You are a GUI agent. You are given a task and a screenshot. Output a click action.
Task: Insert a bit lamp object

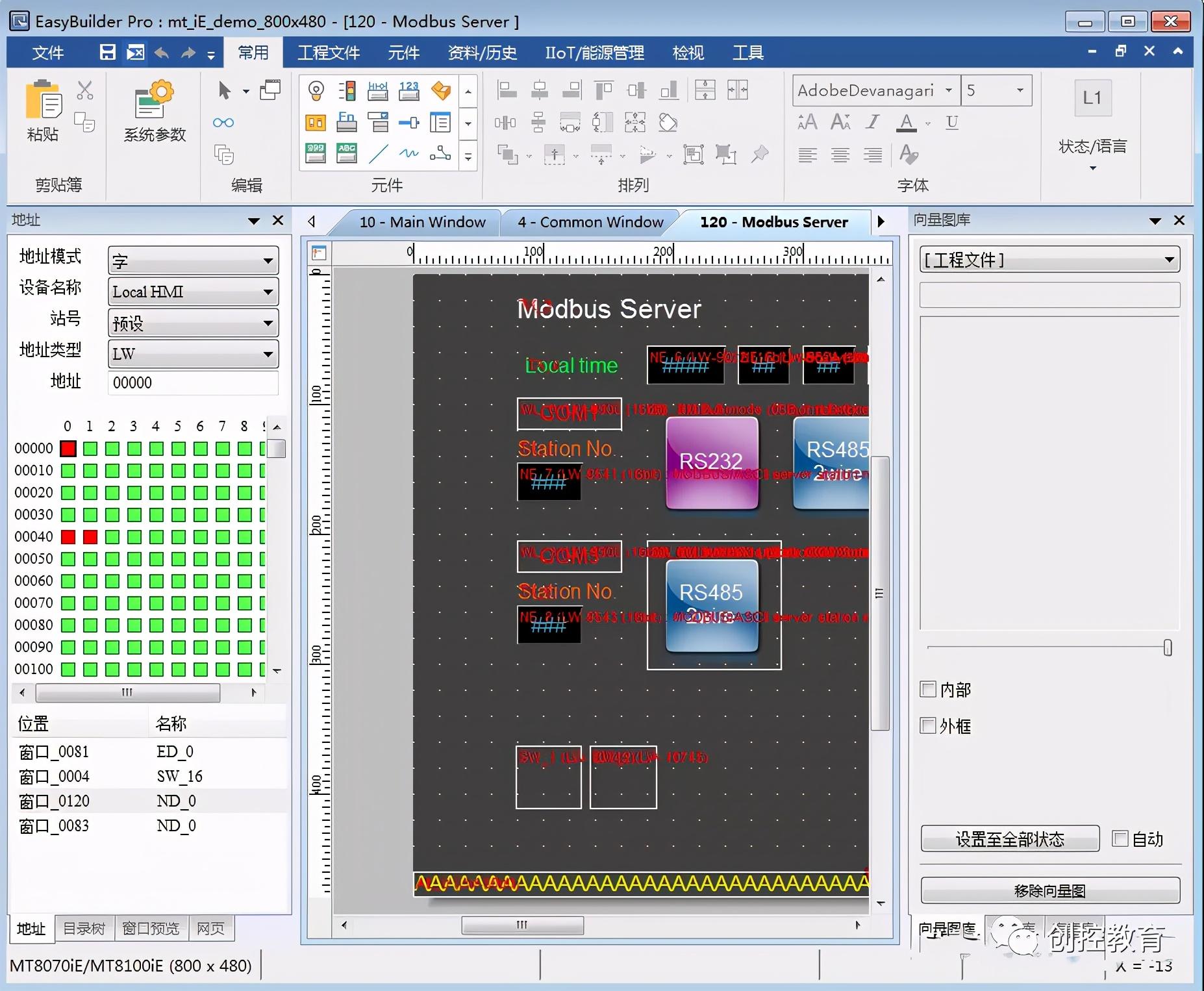pyautogui.click(x=316, y=90)
